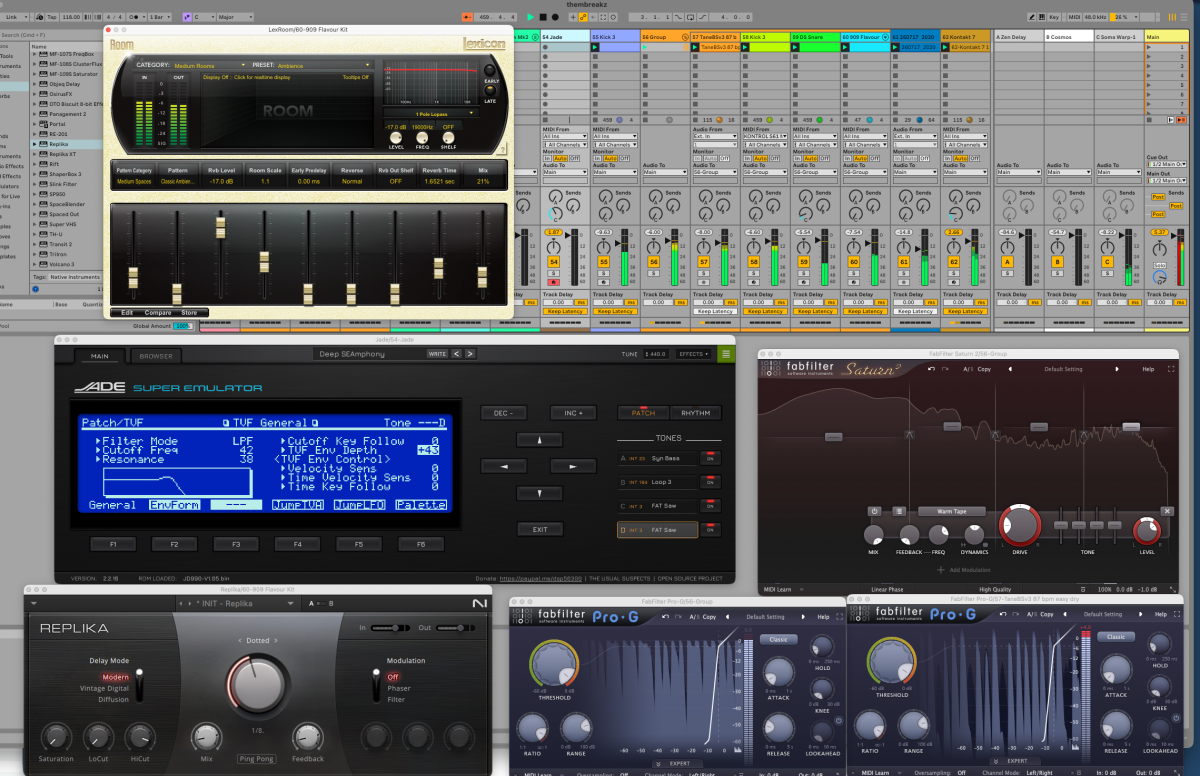Select next Jade preset arrow
The image size is (1200, 776).
pos(470,354)
